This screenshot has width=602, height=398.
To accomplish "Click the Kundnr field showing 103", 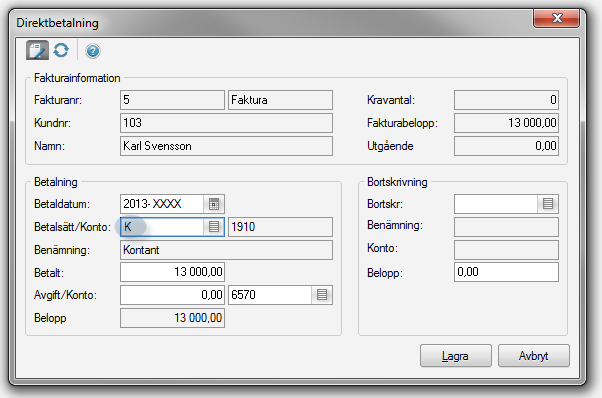I will pos(226,123).
